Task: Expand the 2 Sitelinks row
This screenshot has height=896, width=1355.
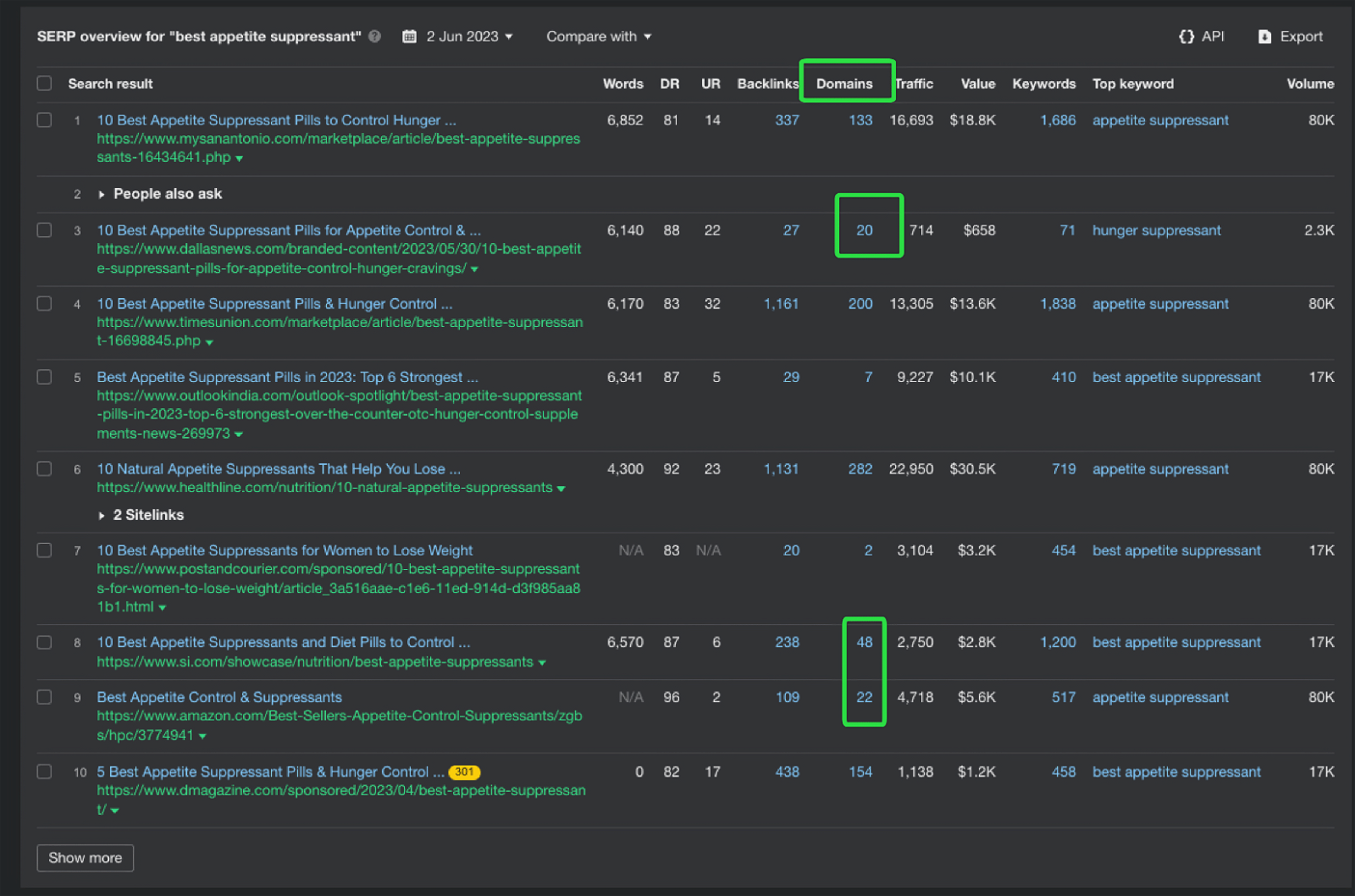Action: (141, 515)
